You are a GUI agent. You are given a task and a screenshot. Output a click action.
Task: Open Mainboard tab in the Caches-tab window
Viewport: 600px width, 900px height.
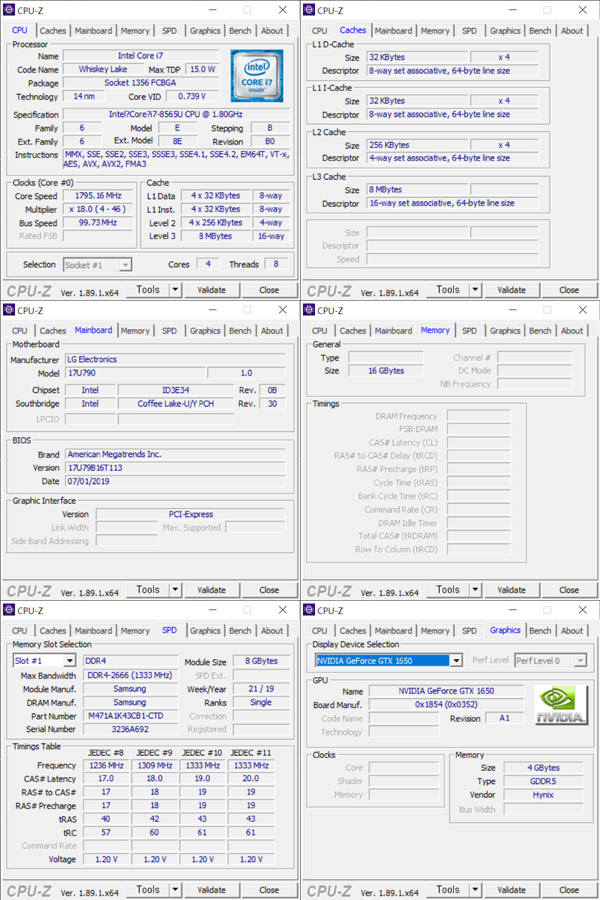(x=393, y=31)
